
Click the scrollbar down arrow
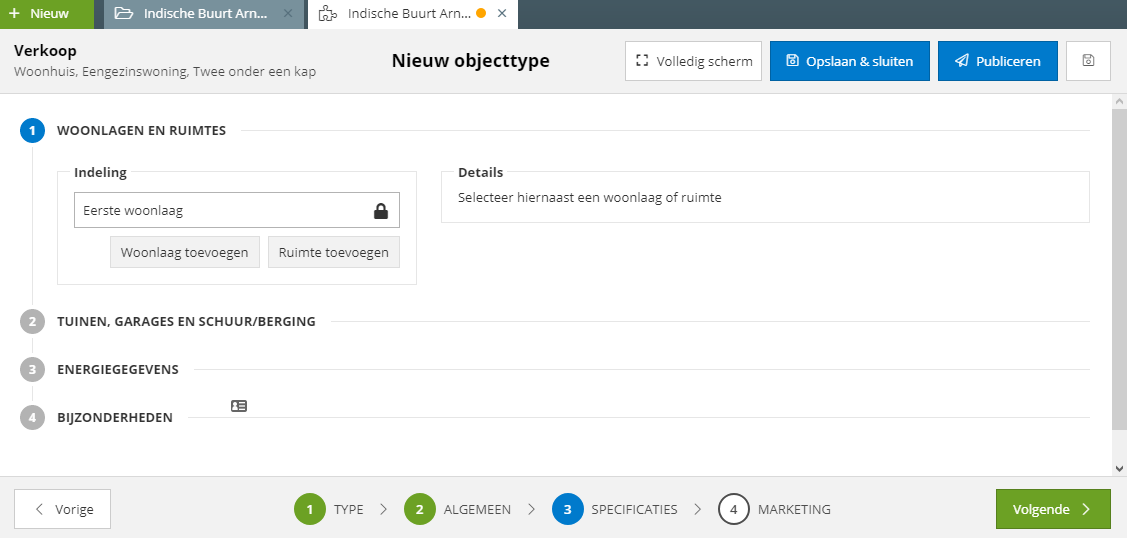pyautogui.click(x=1120, y=468)
